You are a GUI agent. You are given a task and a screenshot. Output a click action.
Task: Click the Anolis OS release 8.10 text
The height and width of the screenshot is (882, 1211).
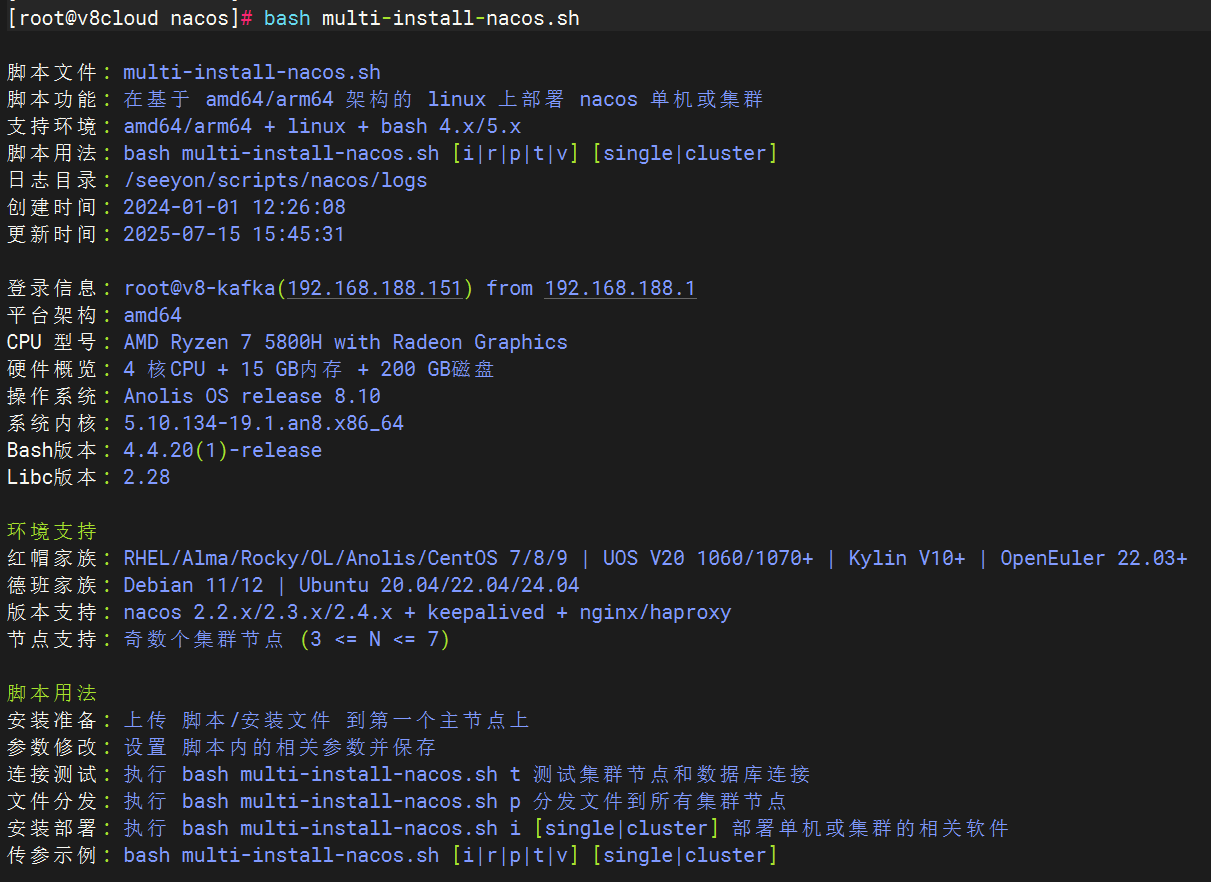(252, 396)
